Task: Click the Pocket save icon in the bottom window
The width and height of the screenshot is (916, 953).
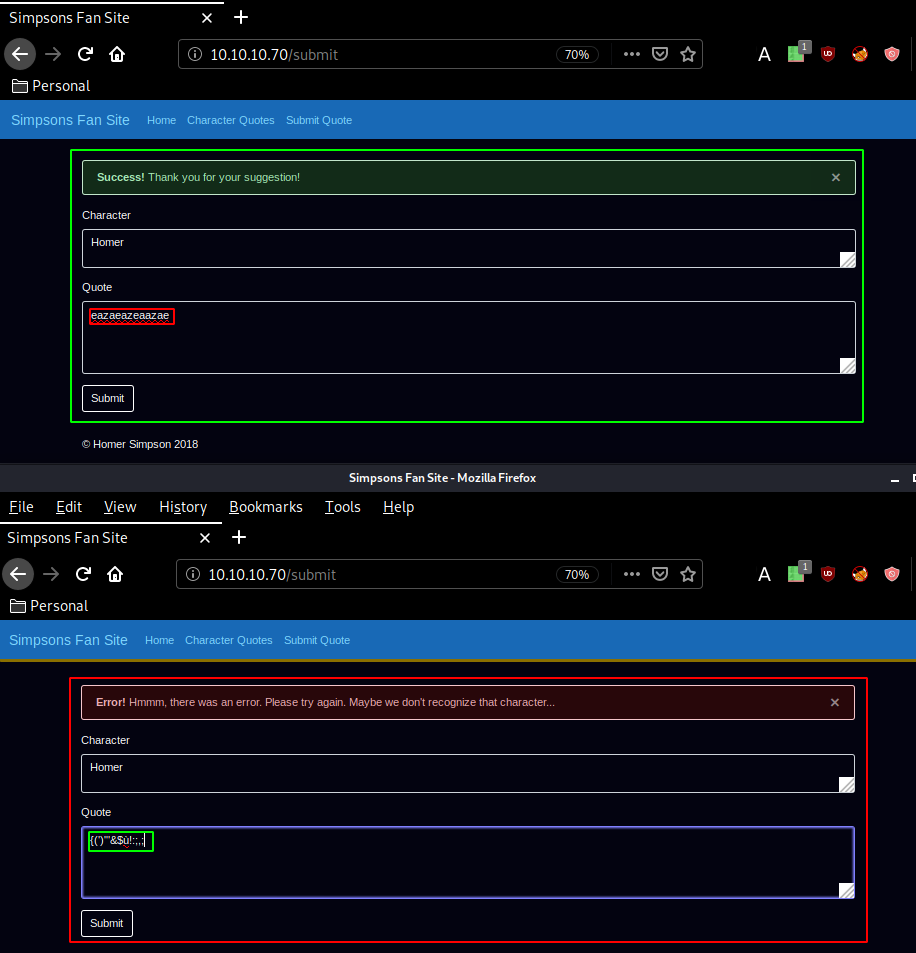Action: point(660,574)
